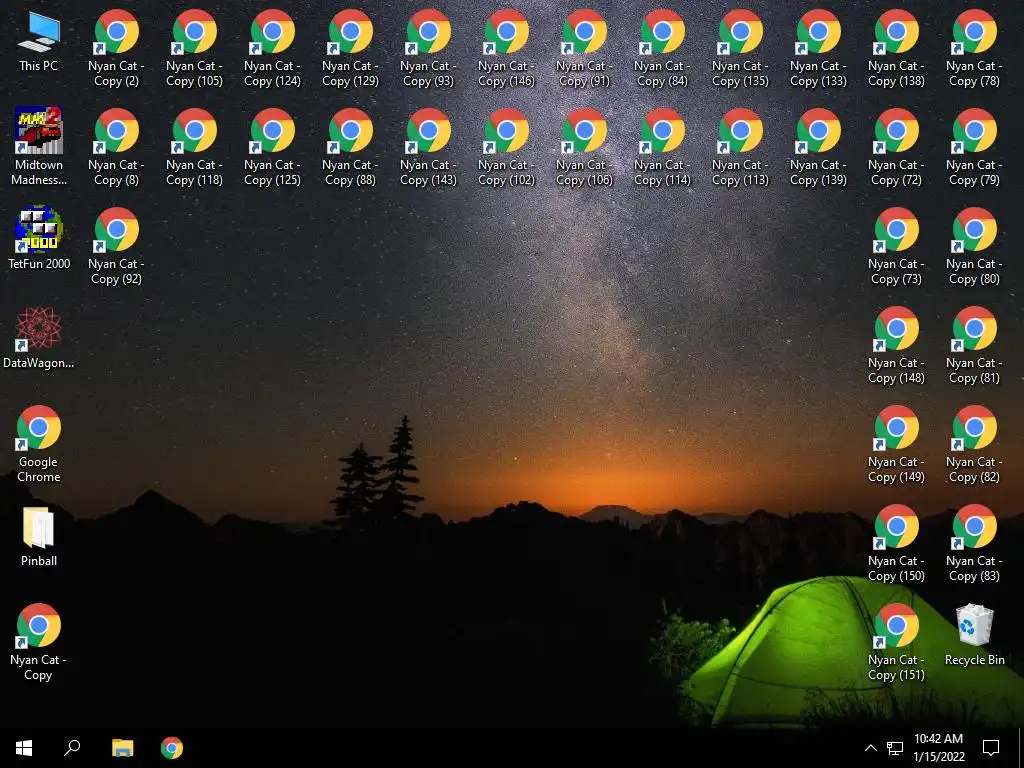Viewport: 1024px width, 768px height.
Task: Select Nyan Cat - Copy (114) shortcut
Action: (662, 148)
